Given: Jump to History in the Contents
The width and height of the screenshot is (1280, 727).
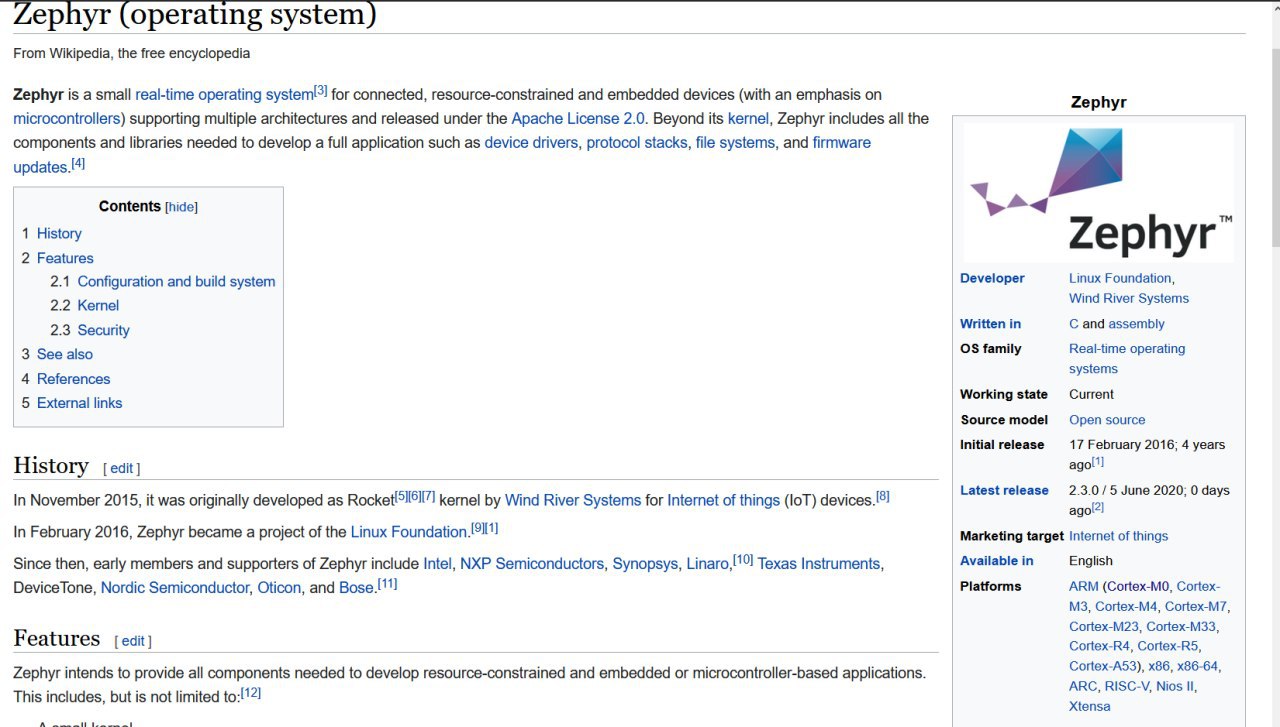Looking at the screenshot, I should 59,233.
